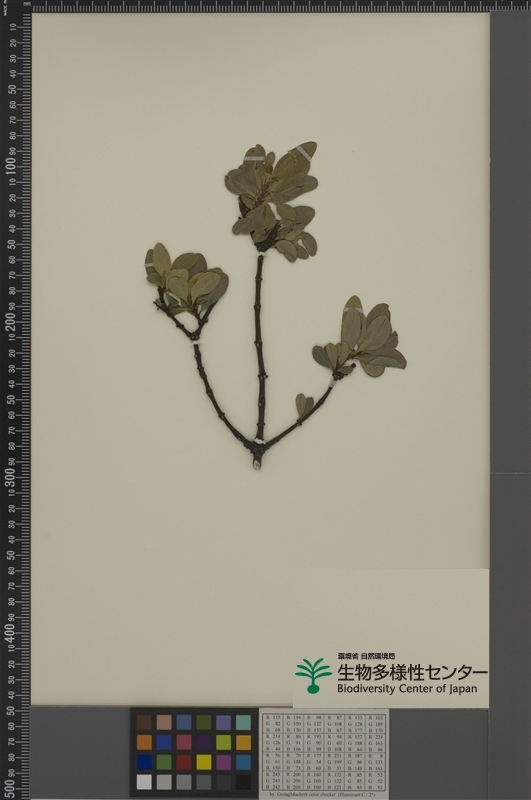Click the green tree logo of Biodiversity Center
This screenshot has height=800, width=531.
coord(313,676)
